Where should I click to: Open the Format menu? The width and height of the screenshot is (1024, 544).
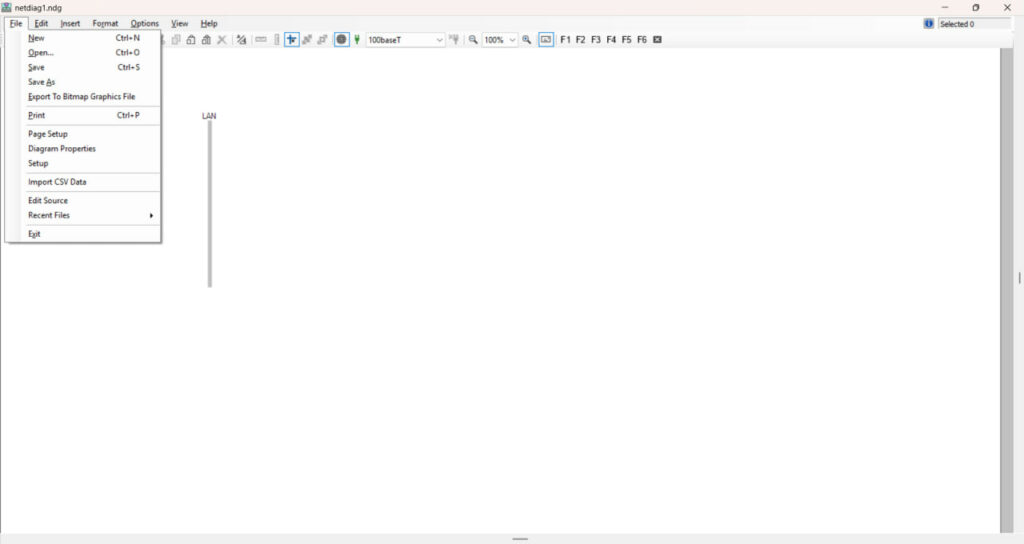[105, 24]
